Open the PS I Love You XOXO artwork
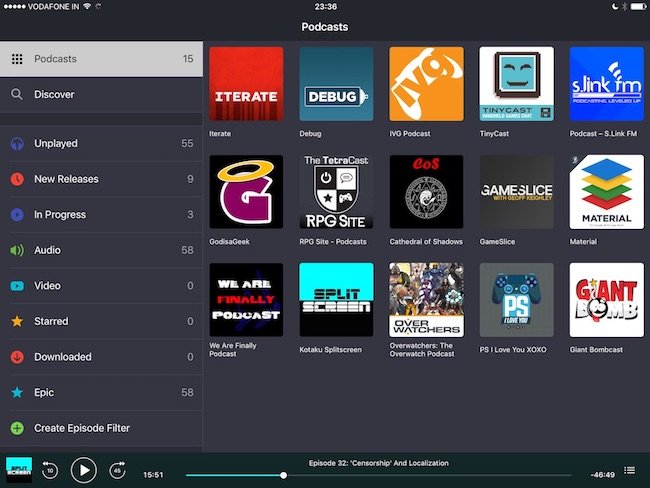The width and height of the screenshot is (650, 488). coord(517,300)
